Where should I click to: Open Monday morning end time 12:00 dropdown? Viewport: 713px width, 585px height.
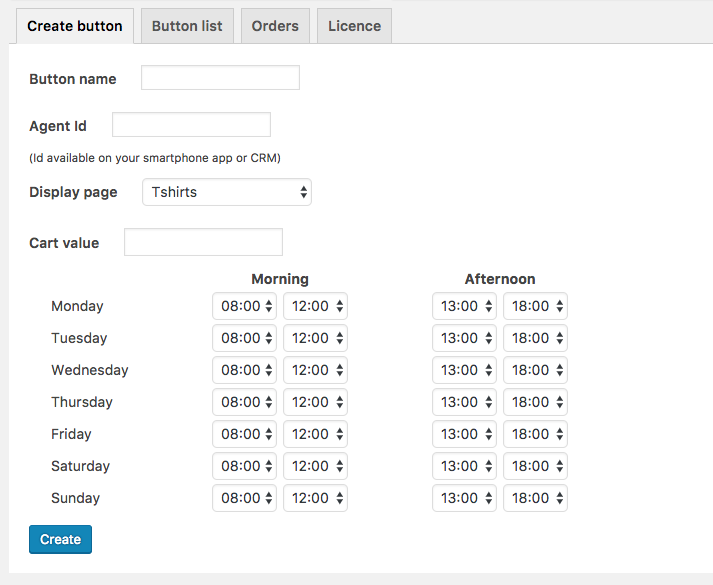point(316,306)
